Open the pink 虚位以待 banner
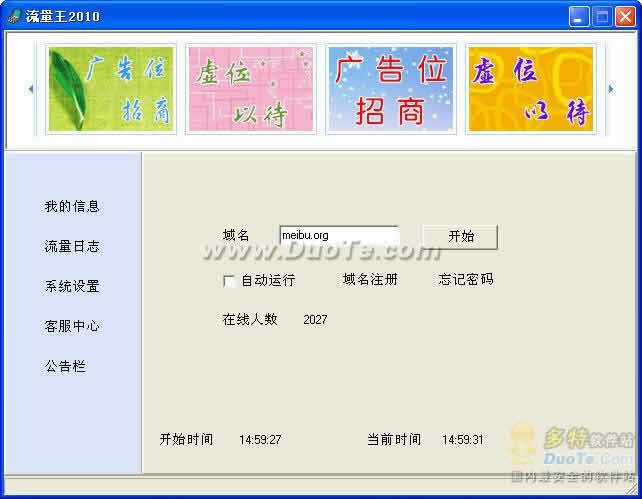 pos(251,89)
